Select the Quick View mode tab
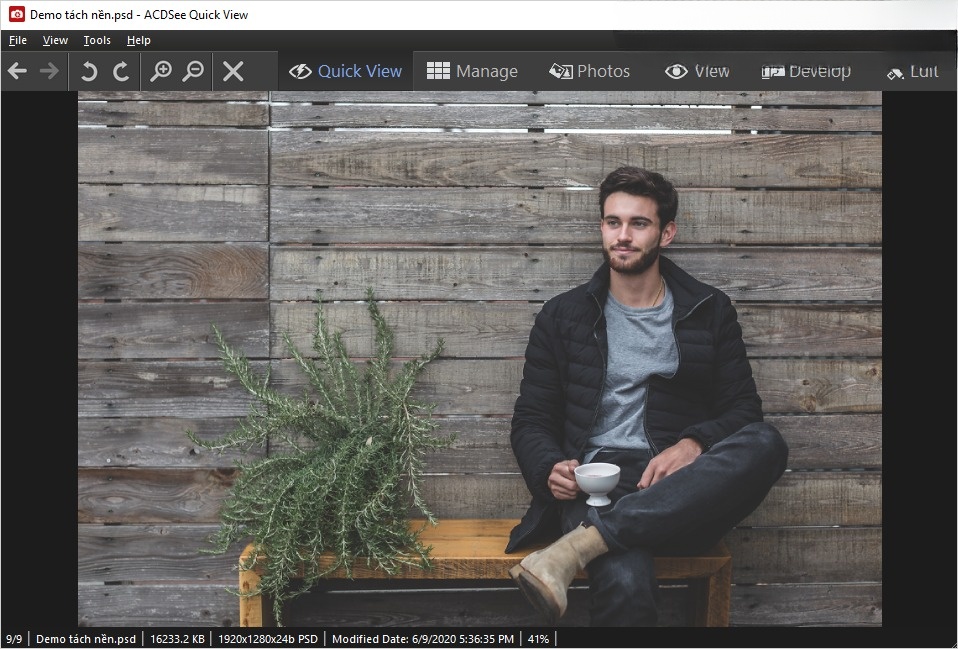 [x=346, y=71]
